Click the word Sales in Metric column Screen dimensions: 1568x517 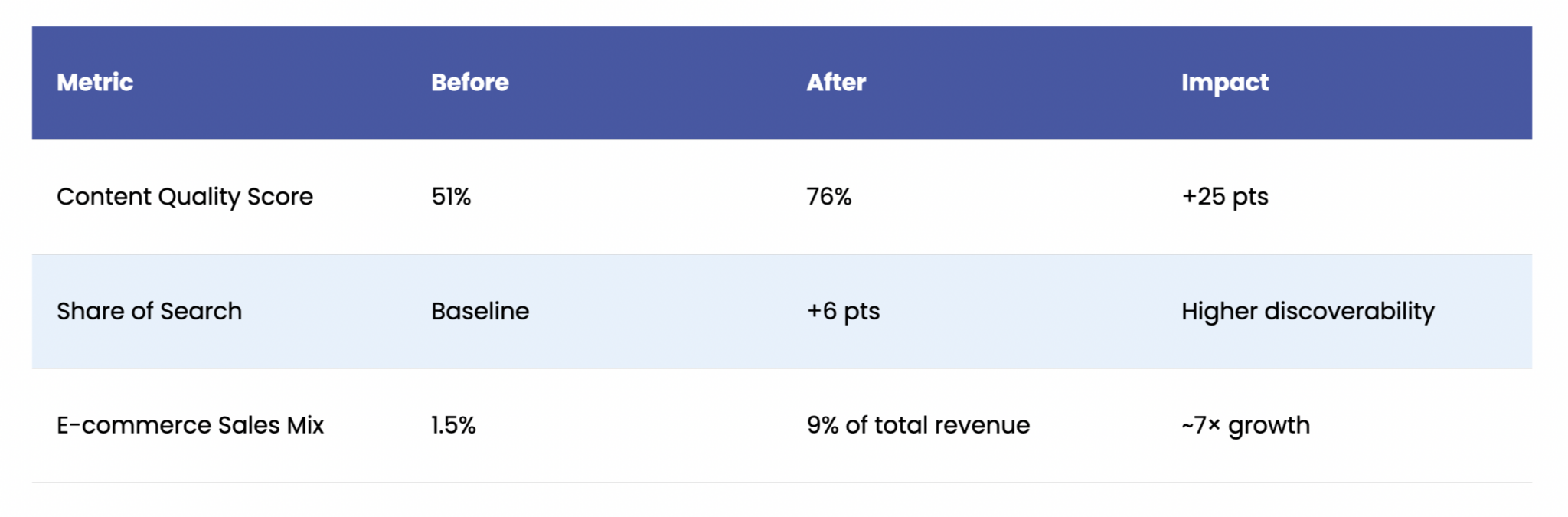249,425
